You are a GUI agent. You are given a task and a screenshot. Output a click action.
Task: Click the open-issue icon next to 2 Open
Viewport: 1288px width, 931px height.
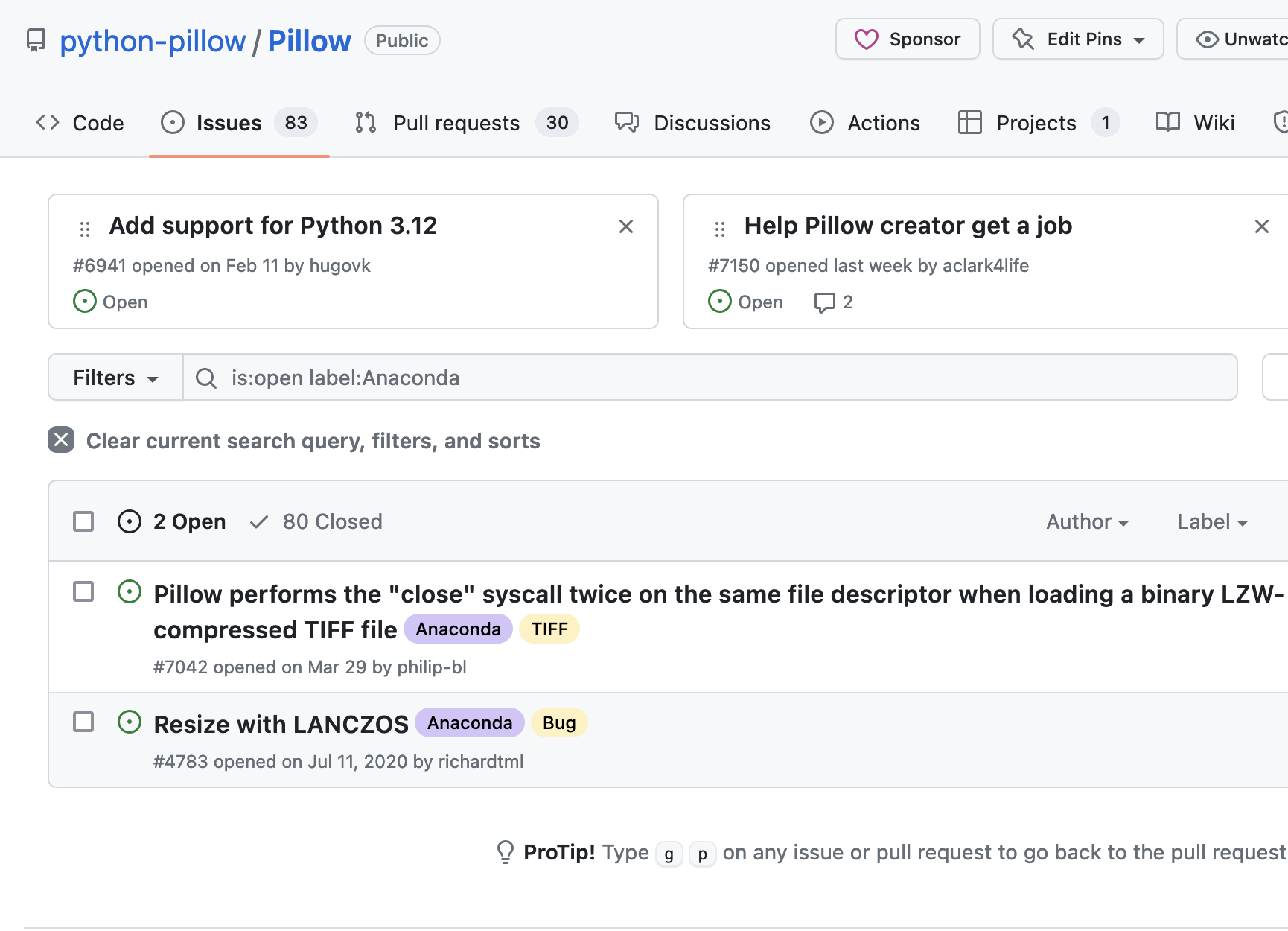click(130, 521)
